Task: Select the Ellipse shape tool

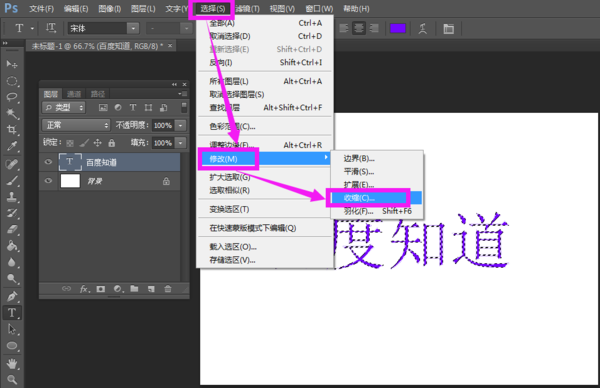Action: click(12, 346)
